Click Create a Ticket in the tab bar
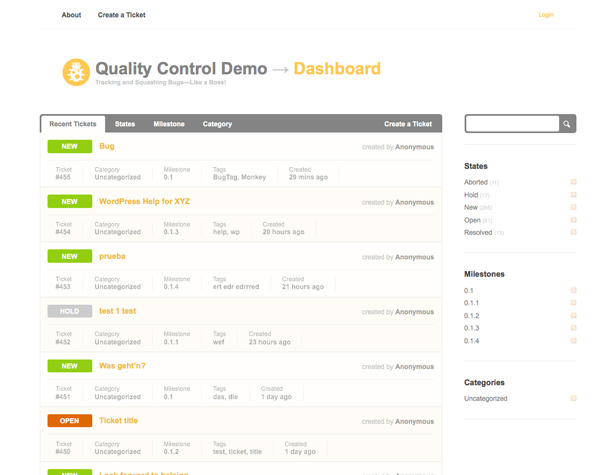The image size is (615, 475). coord(408,124)
